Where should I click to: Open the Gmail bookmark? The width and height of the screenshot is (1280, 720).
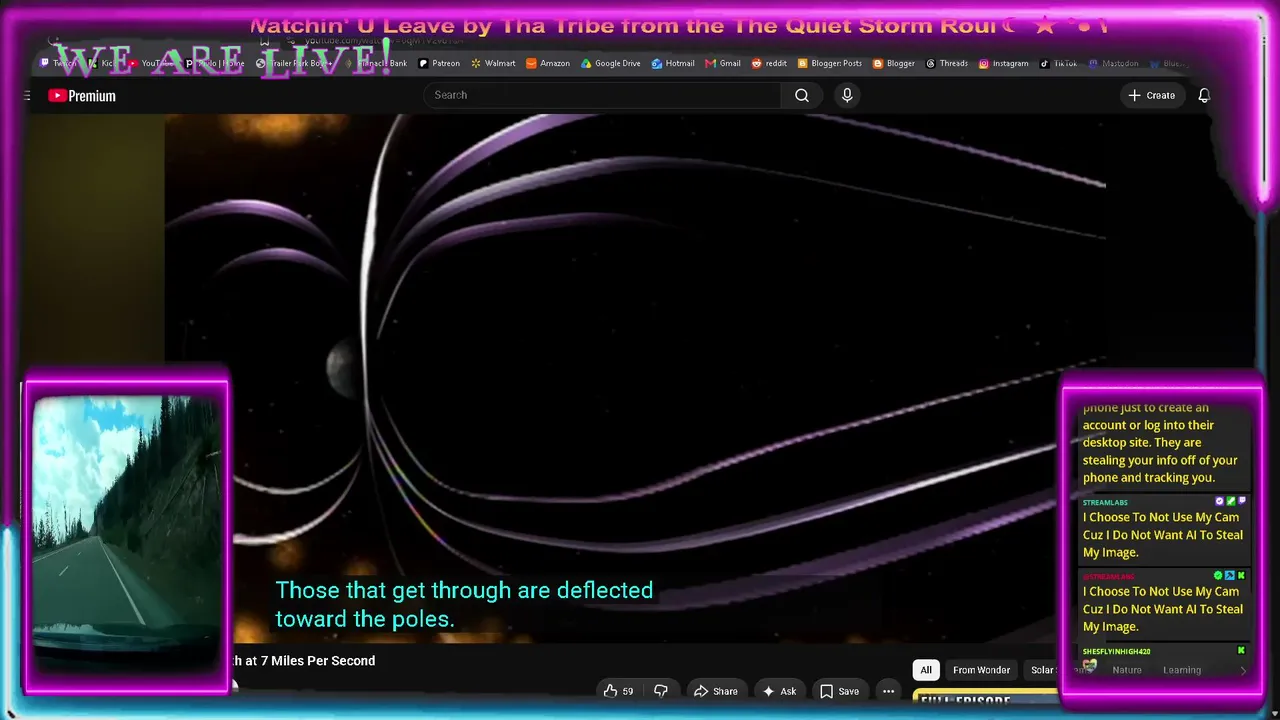pyautogui.click(x=723, y=63)
